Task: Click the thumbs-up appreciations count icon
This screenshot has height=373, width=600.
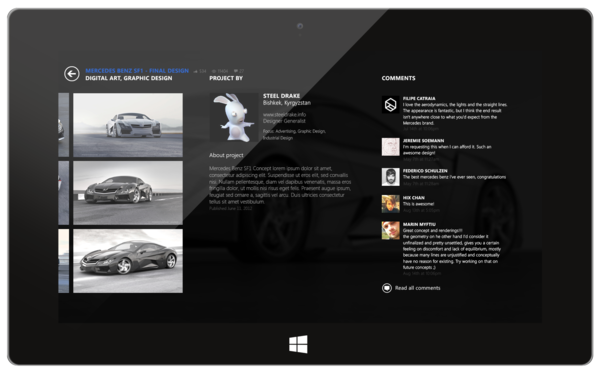Action: [196, 71]
